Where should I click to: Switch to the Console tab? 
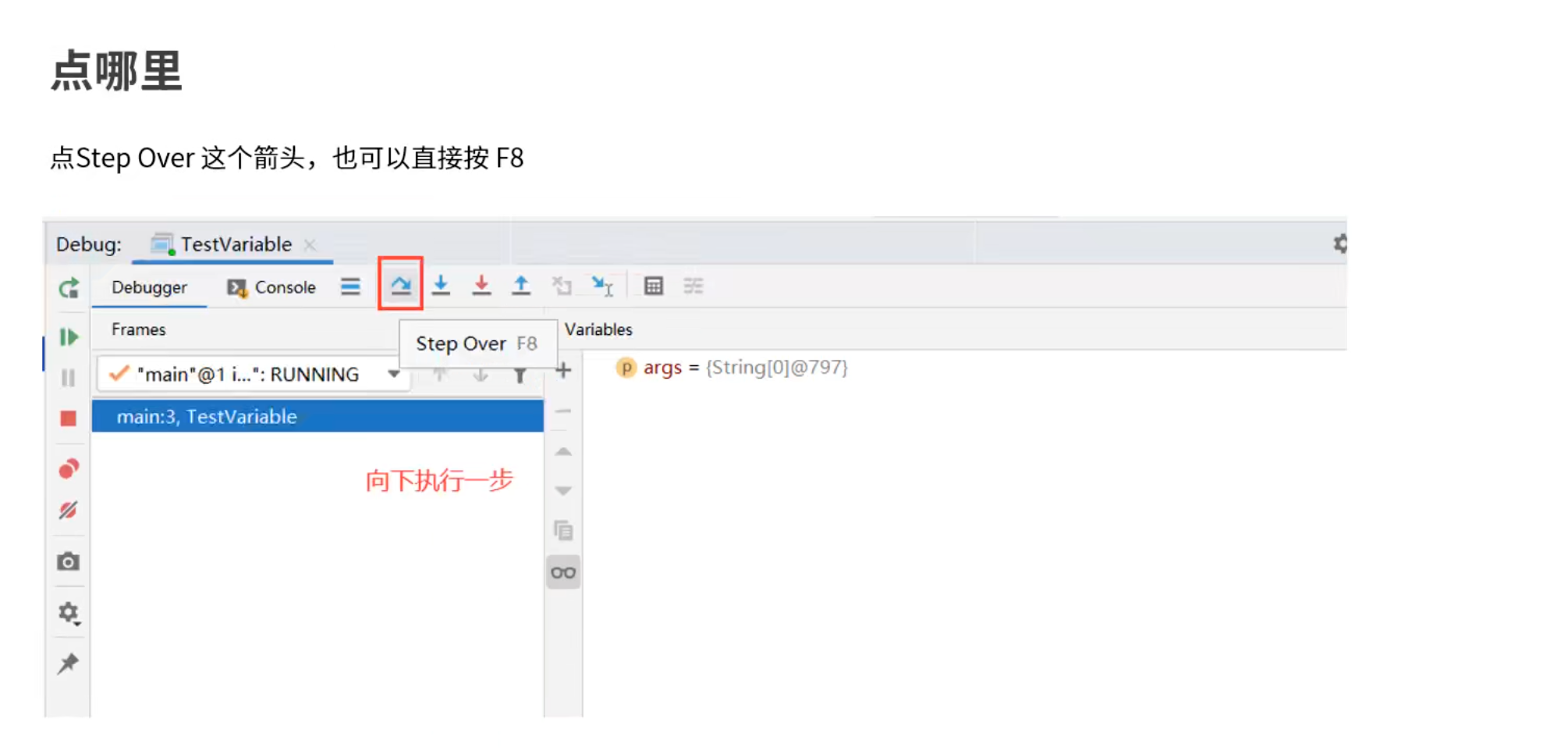283,287
